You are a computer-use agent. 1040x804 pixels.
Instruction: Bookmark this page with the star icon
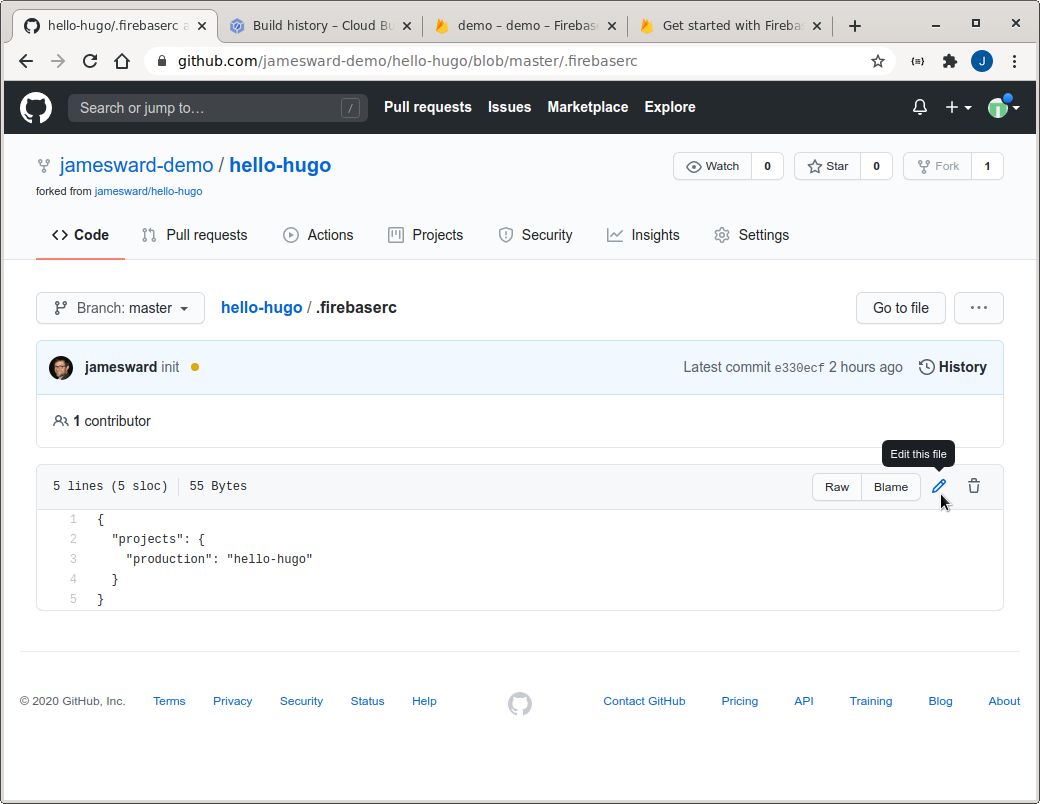[x=878, y=61]
